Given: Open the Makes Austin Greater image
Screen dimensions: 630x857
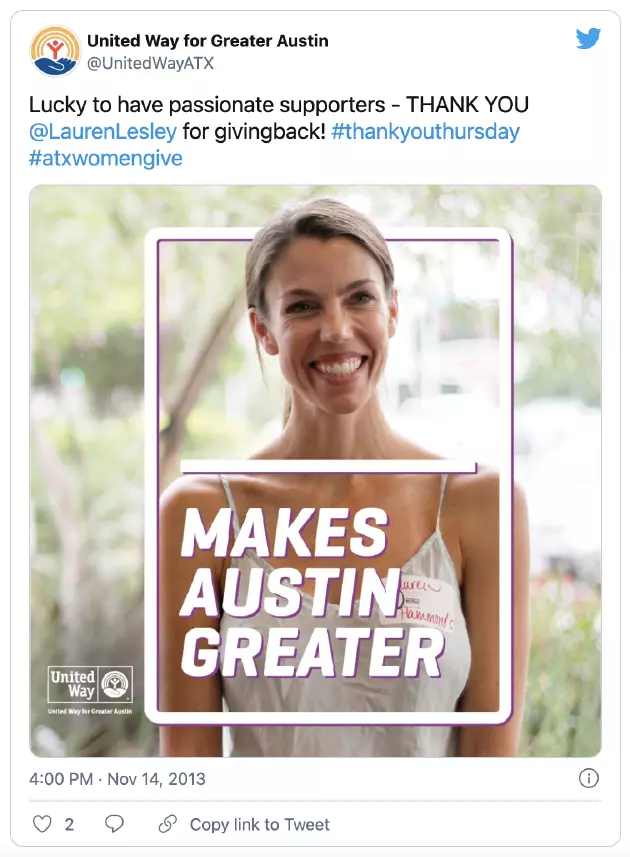Looking at the screenshot, I should pyautogui.click(x=315, y=471).
